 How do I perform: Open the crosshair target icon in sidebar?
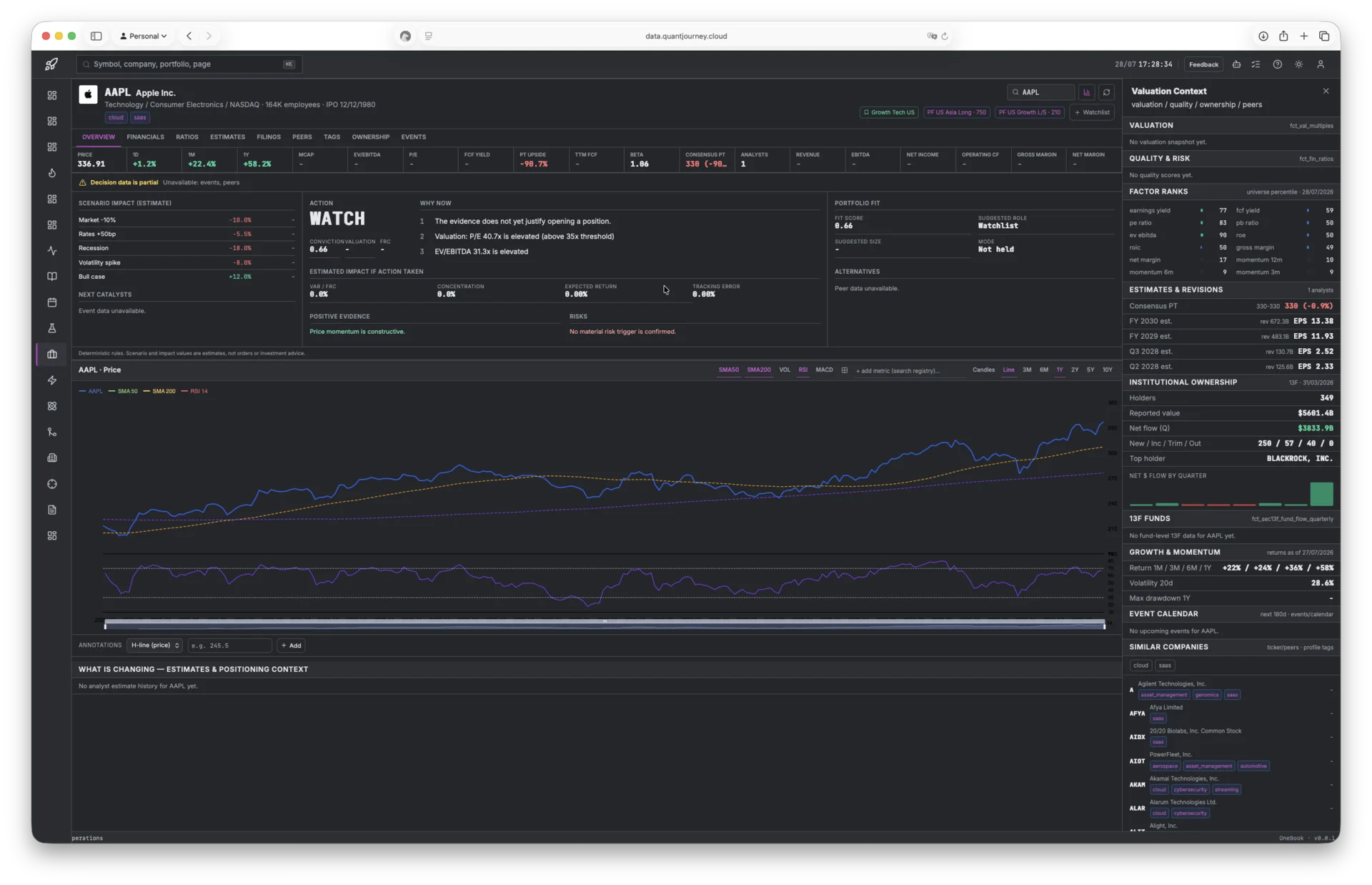tap(52, 484)
